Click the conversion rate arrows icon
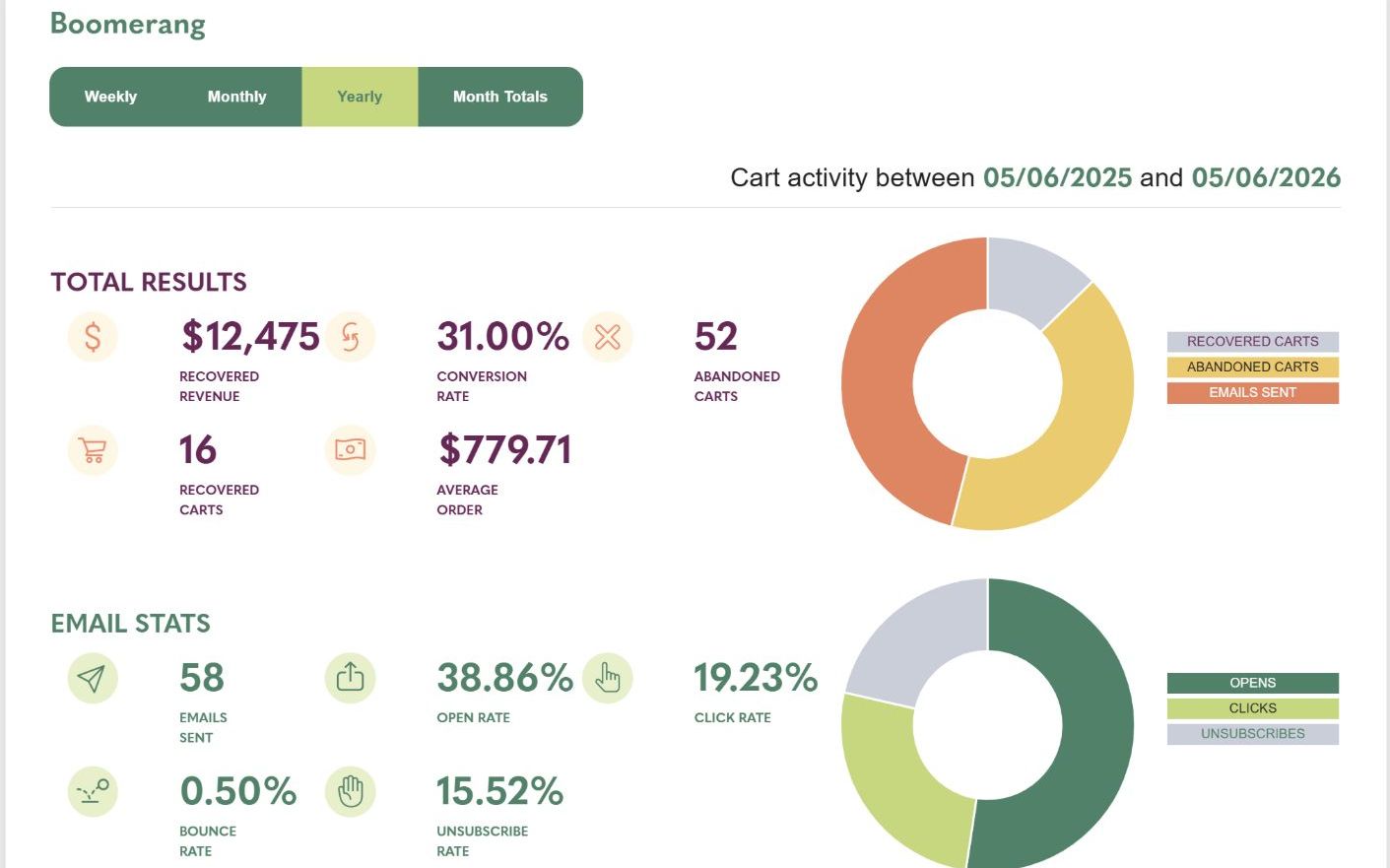The height and width of the screenshot is (868, 1390). tap(350, 337)
